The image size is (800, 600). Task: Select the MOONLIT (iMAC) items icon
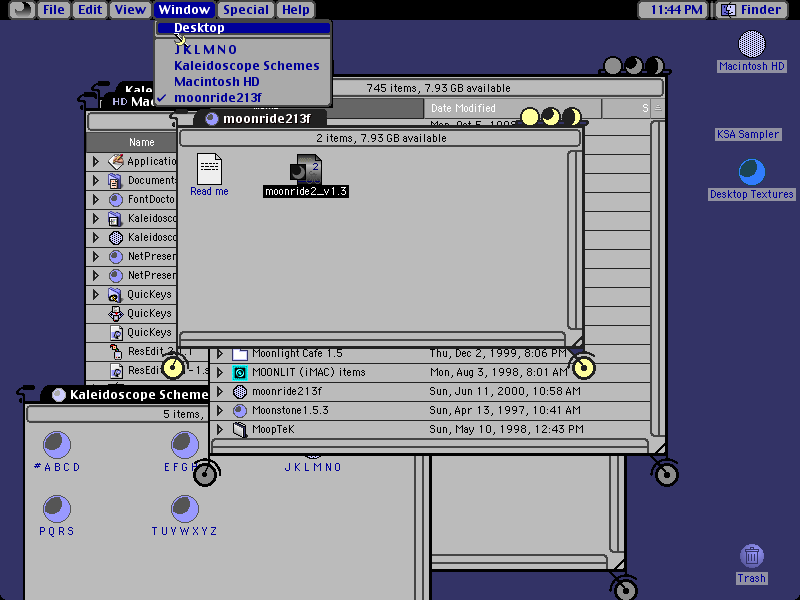point(240,372)
